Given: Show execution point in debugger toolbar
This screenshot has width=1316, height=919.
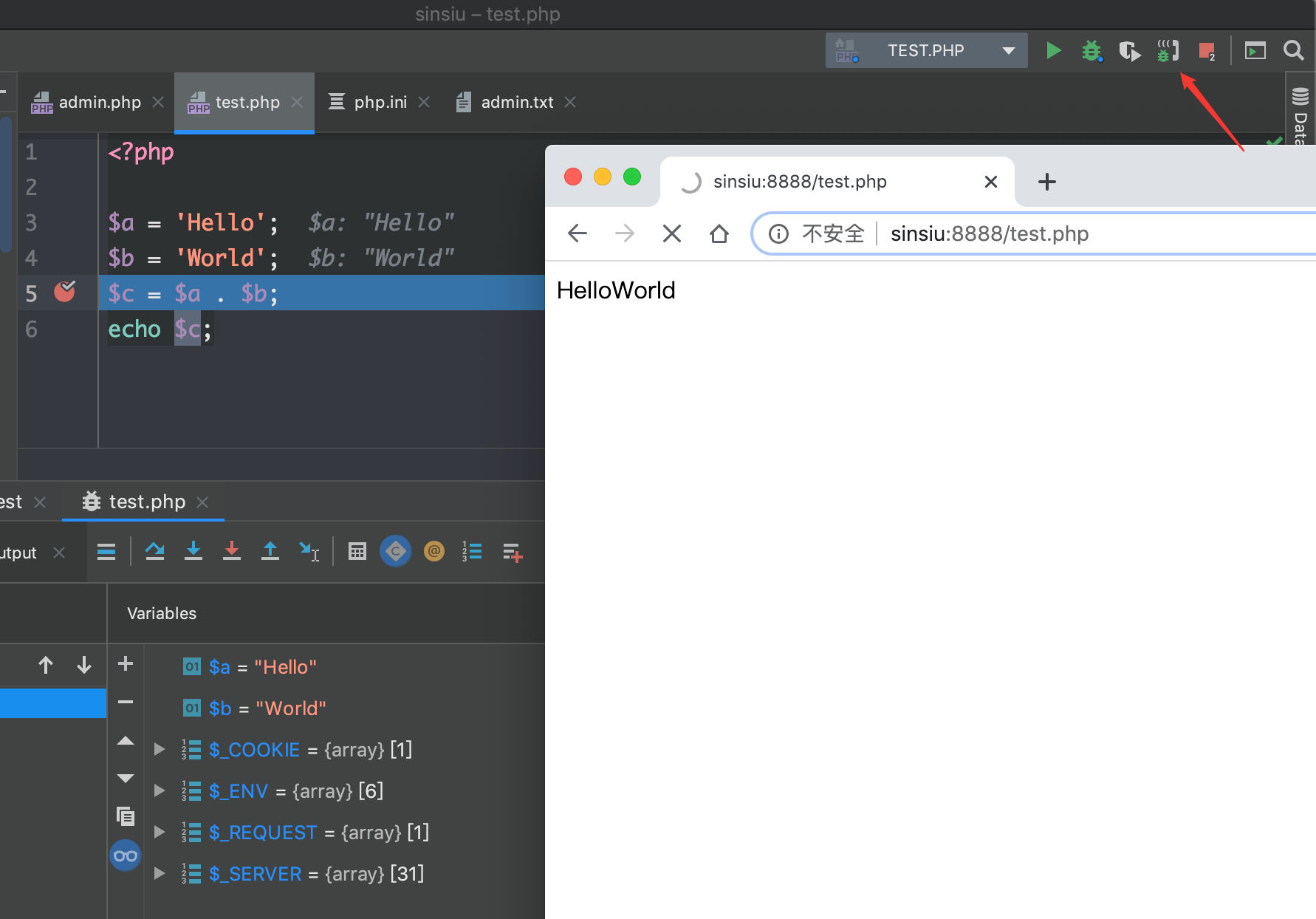Looking at the screenshot, I should pyautogui.click(x=106, y=552).
